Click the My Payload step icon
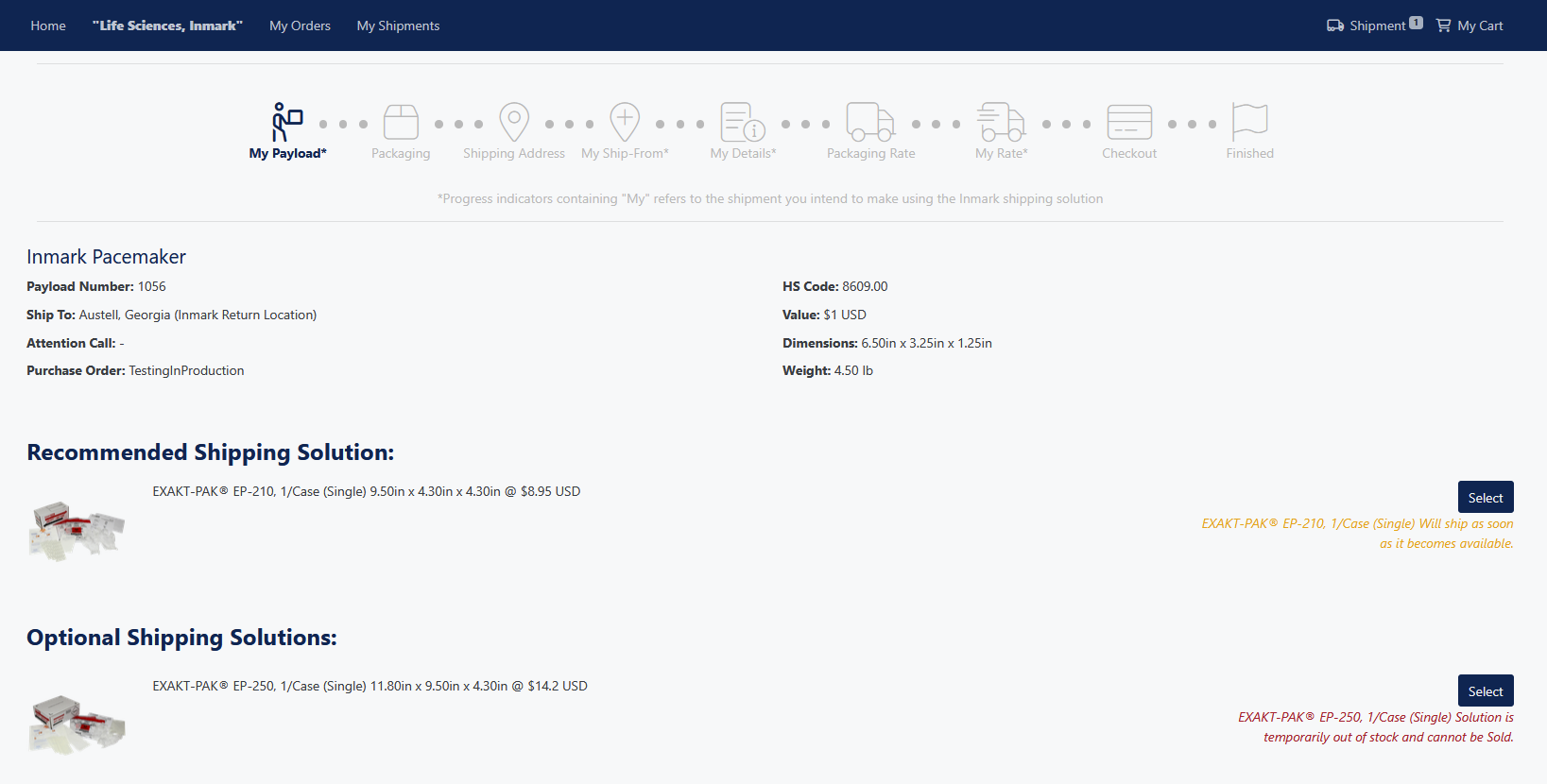 click(x=287, y=122)
